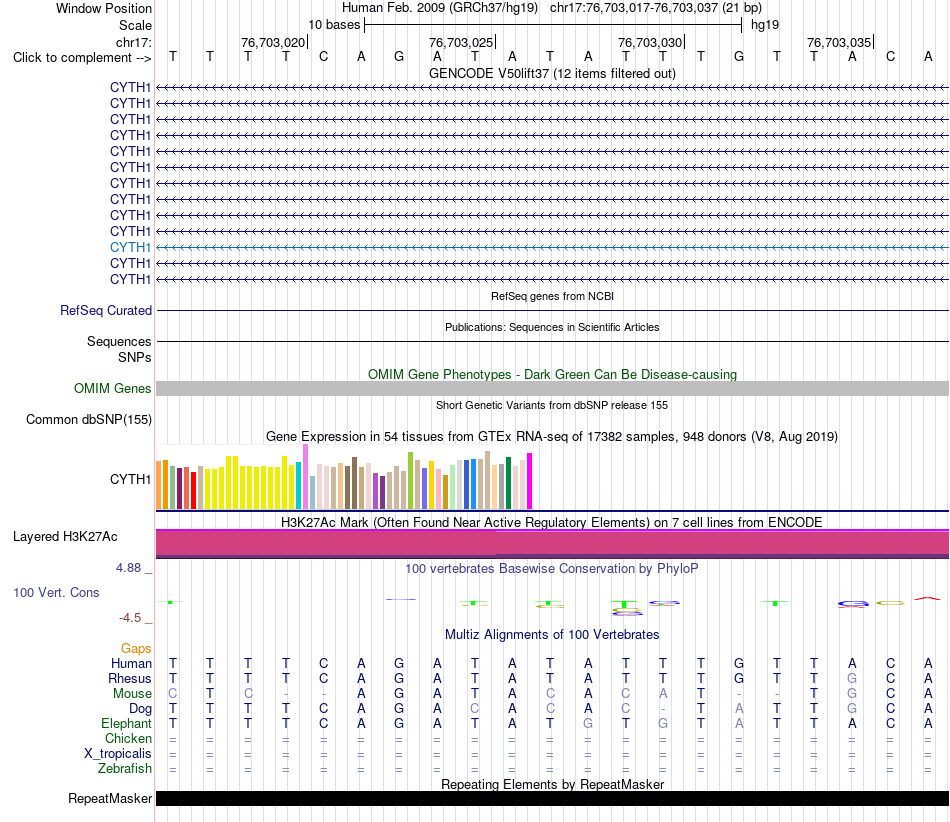Image resolution: width=950 pixels, height=822 pixels.
Task: Click 'Click to complement -->' to complement bases
Action: pyautogui.click(x=82, y=58)
